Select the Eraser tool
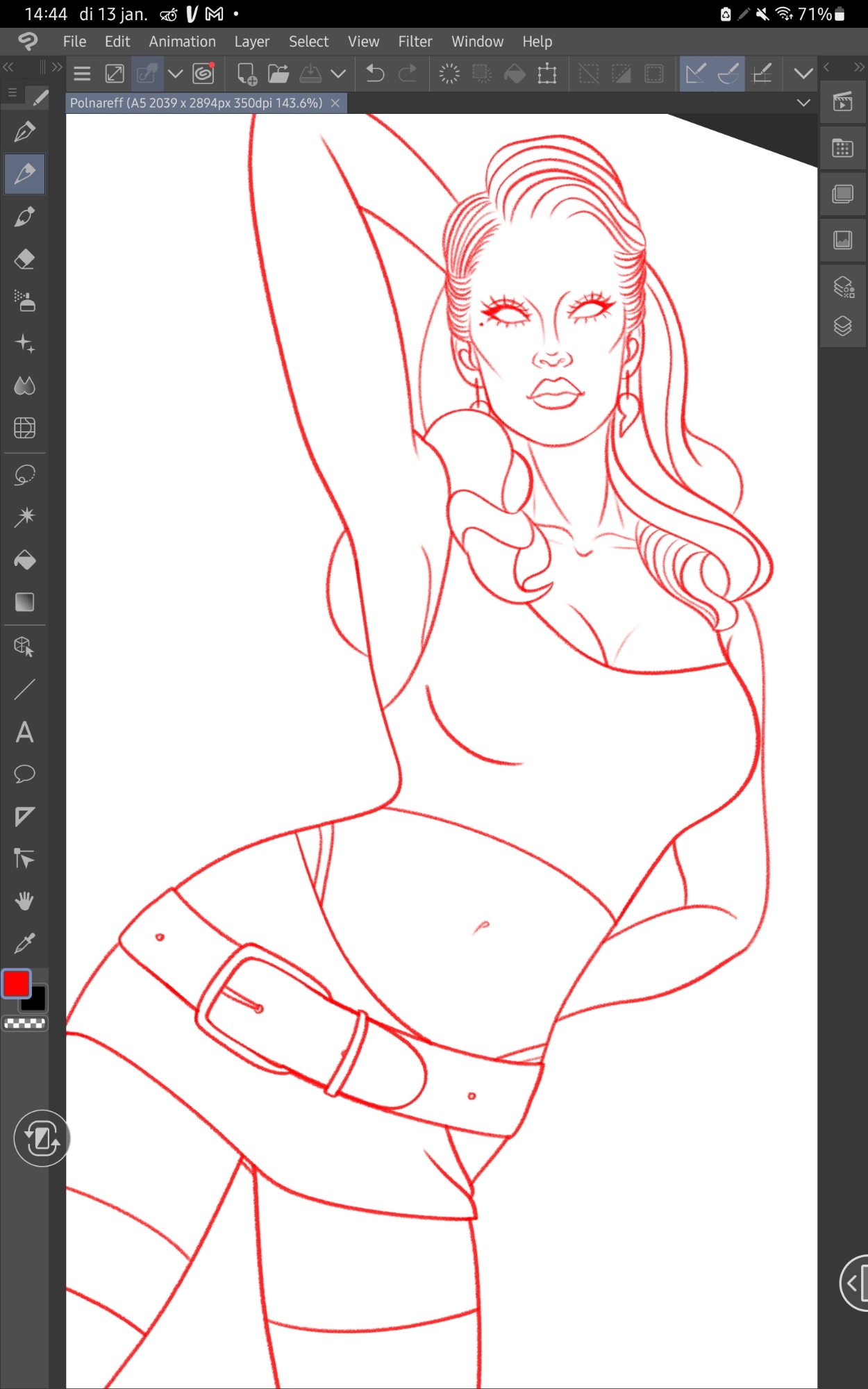The image size is (868, 1389). tap(24, 260)
